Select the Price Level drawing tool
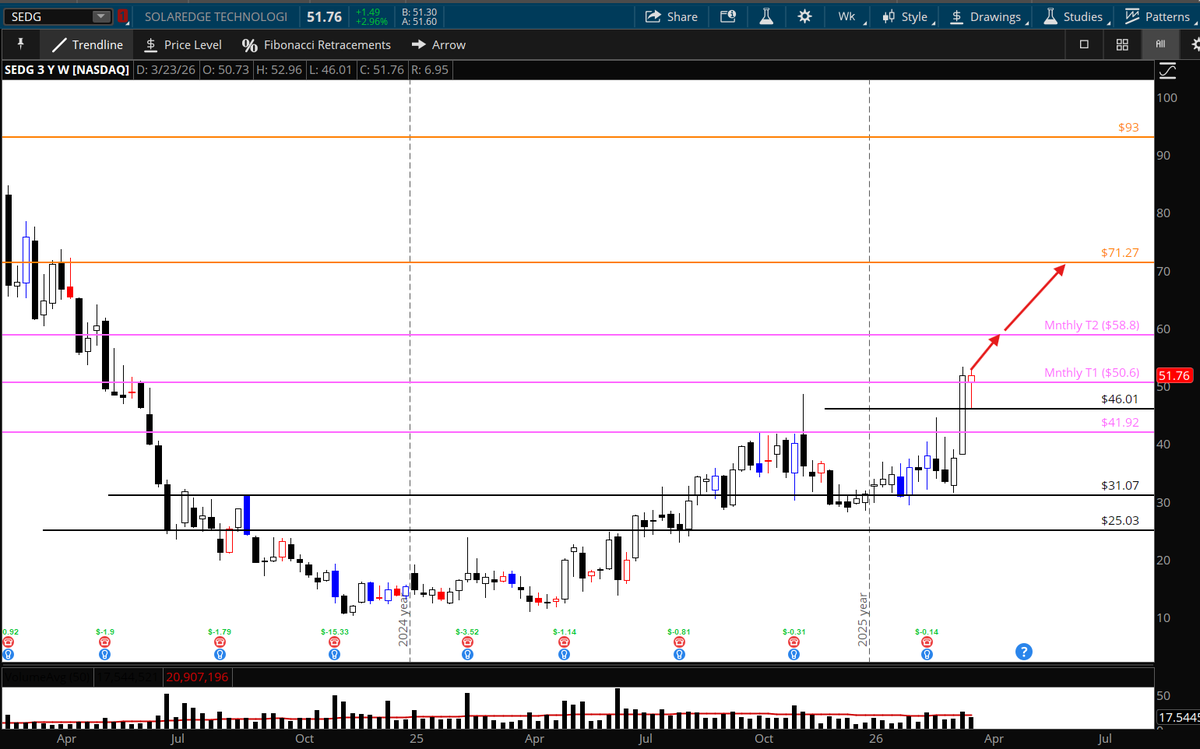Viewport: 1200px width, 749px height. click(x=183, y=45)
